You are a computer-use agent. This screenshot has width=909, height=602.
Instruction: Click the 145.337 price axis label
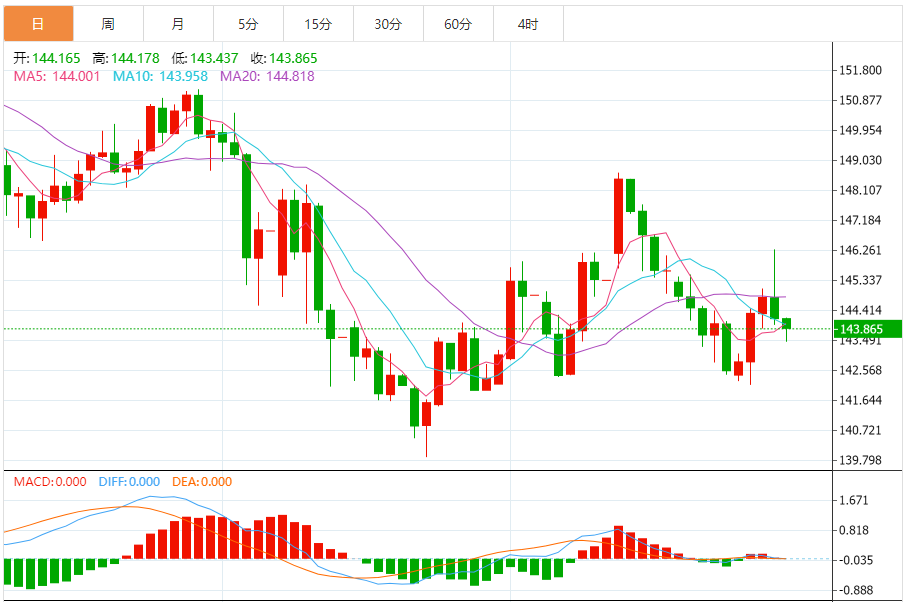click(860, 280)
